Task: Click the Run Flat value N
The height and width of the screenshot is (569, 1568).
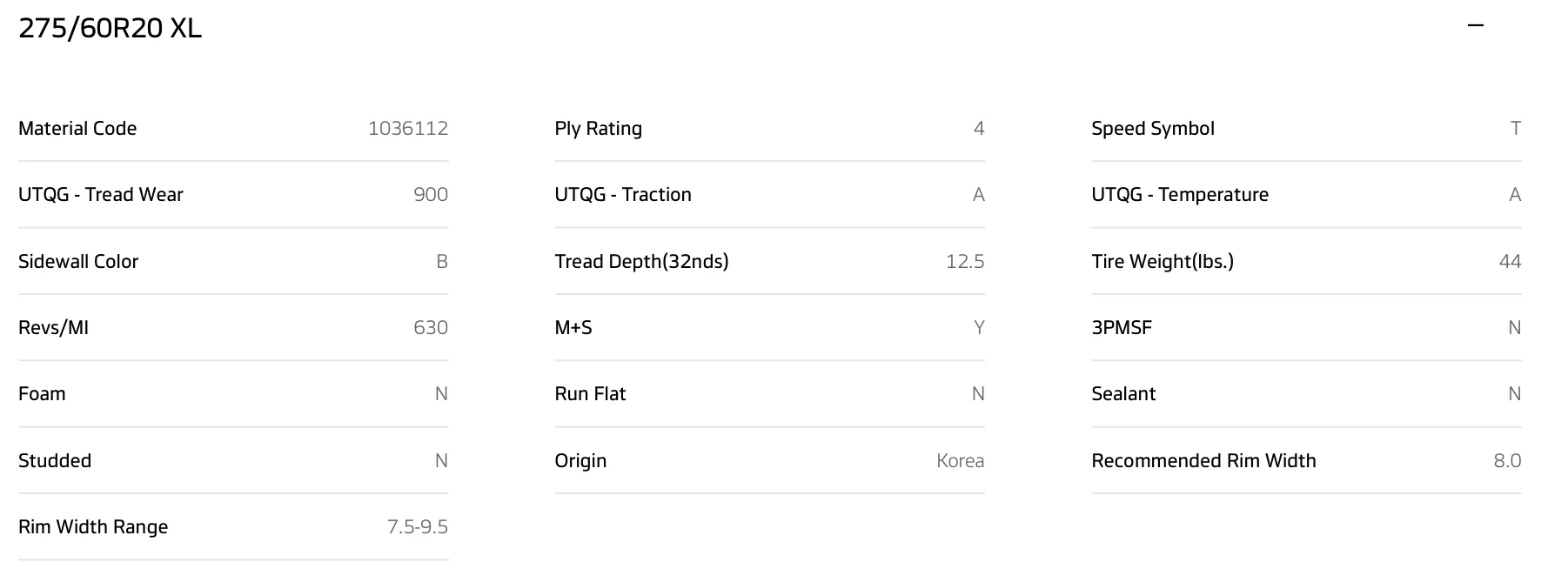Action: pos(979,393)
